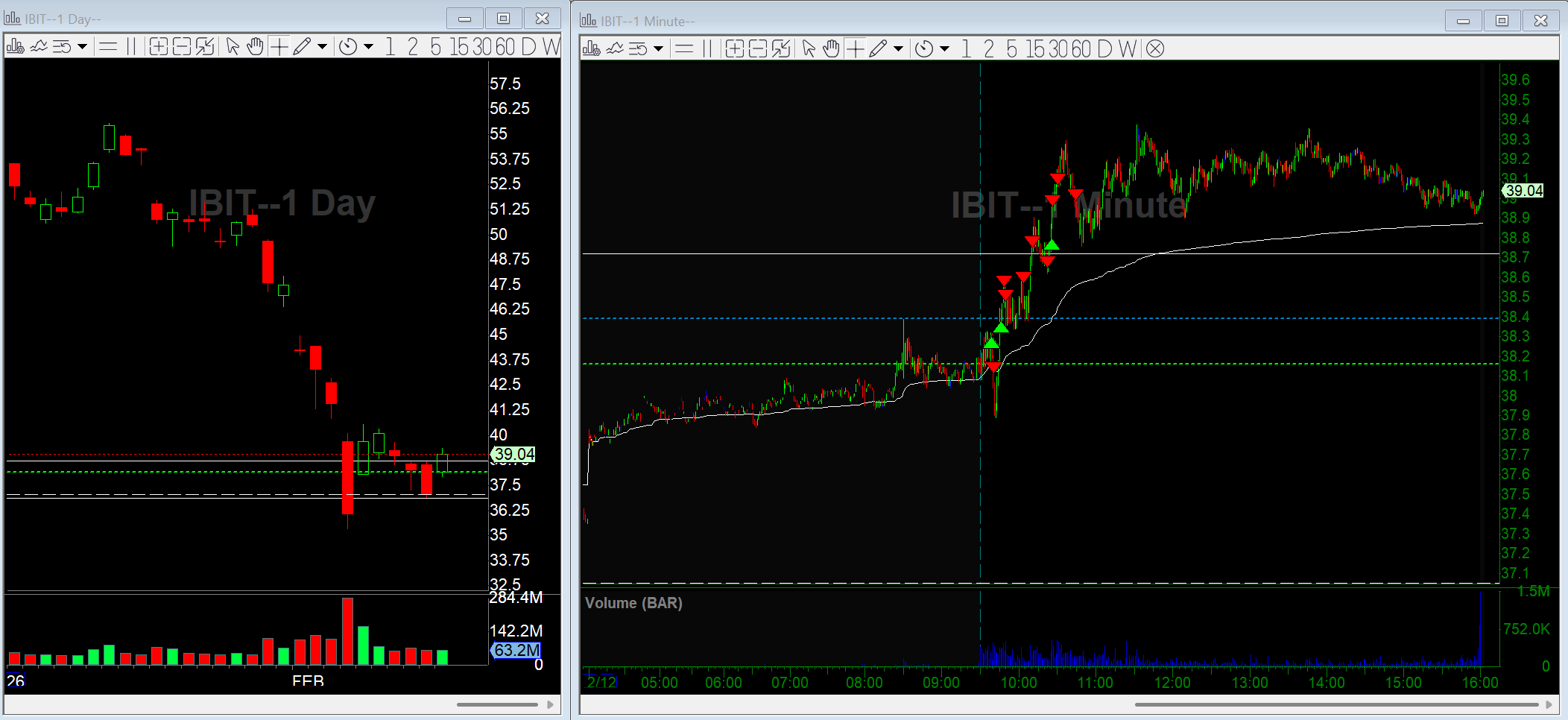Switch 1 Day window to the W interval
1568x720 pixels.
pos(551,47)
